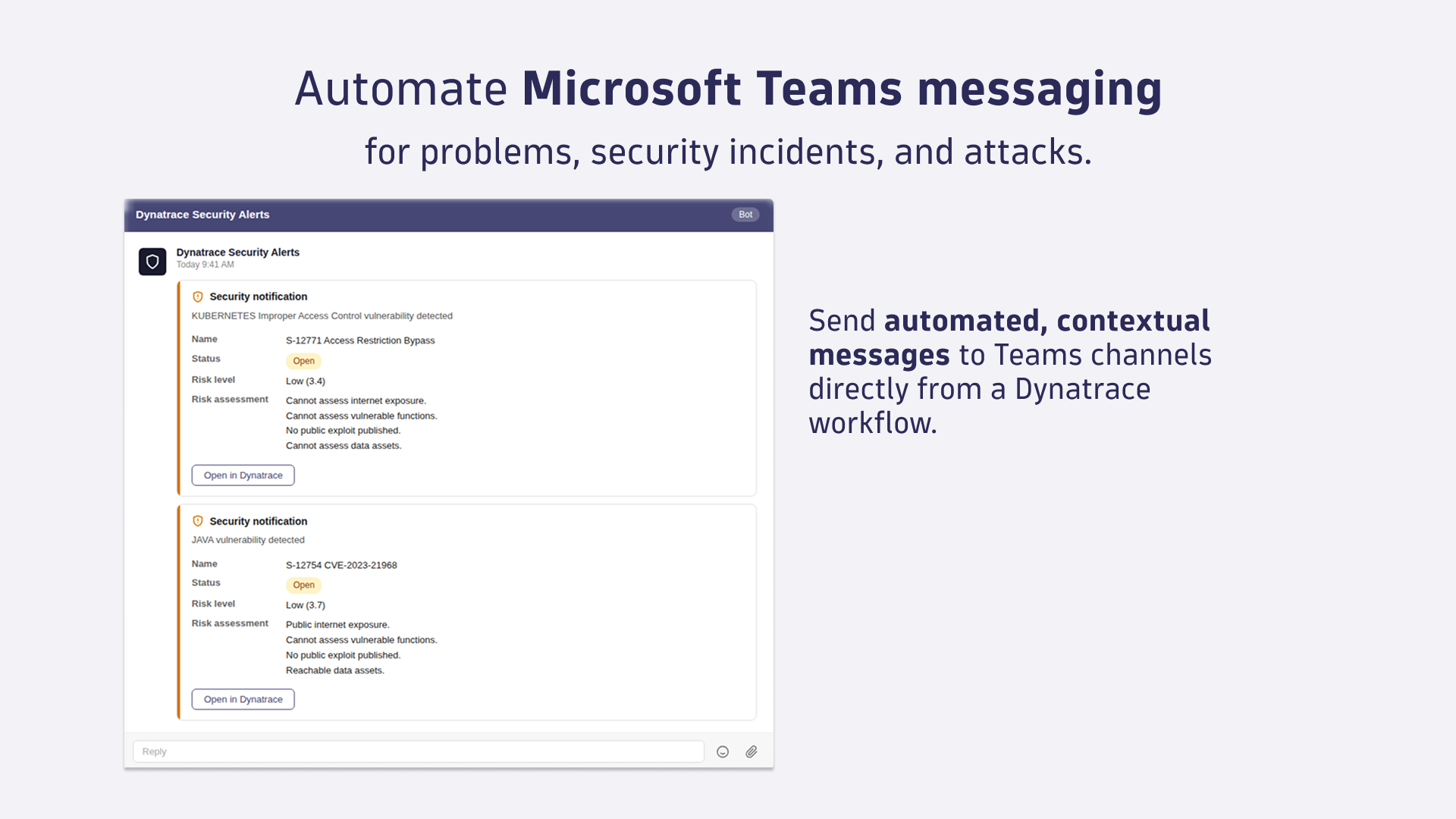Viewport: 1456px width, 819px height.
Task: Click the Reply input field
Action: click(x=419, y=752)
